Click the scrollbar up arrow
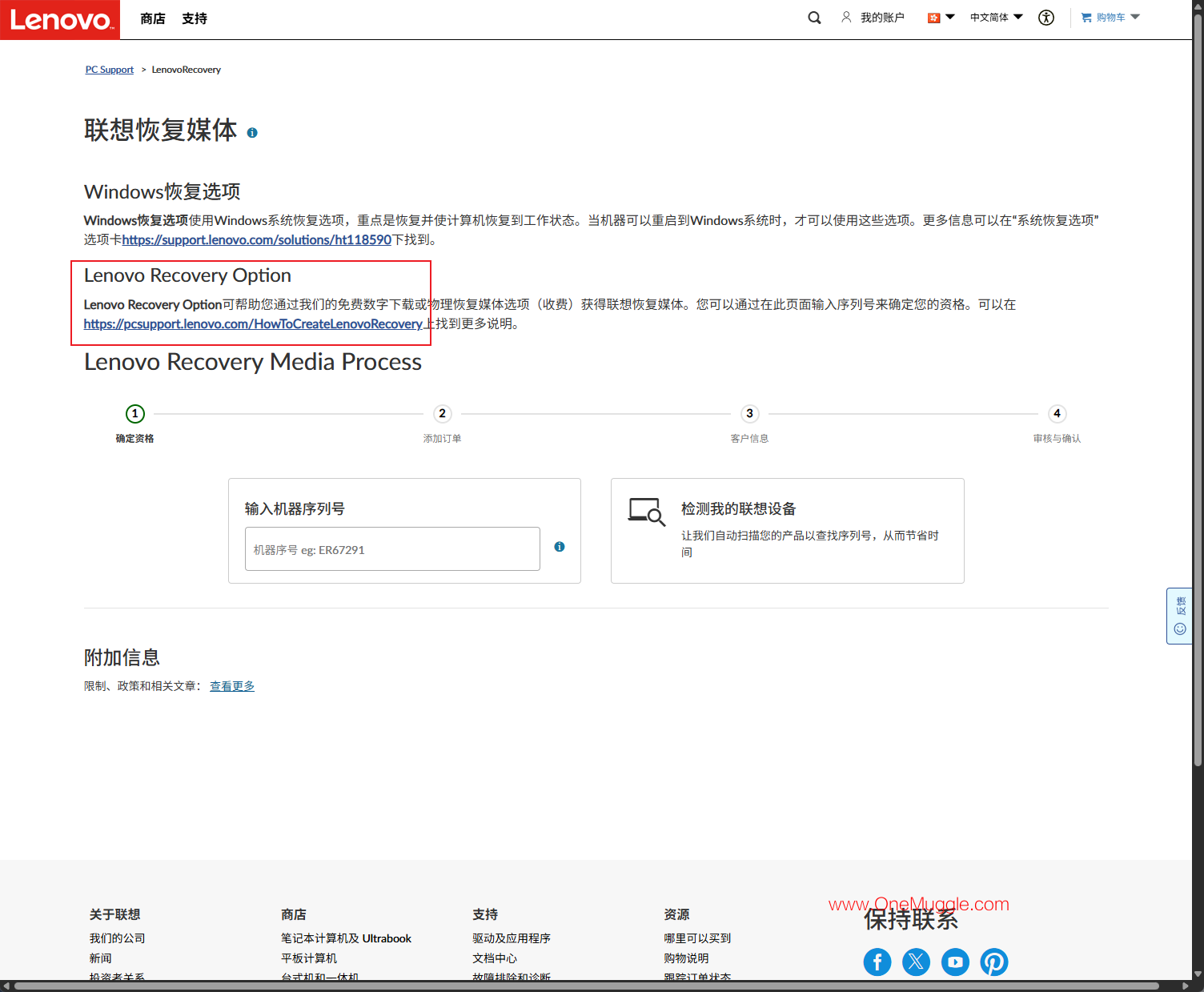The image size is (1204, 992). (1198, 6)
